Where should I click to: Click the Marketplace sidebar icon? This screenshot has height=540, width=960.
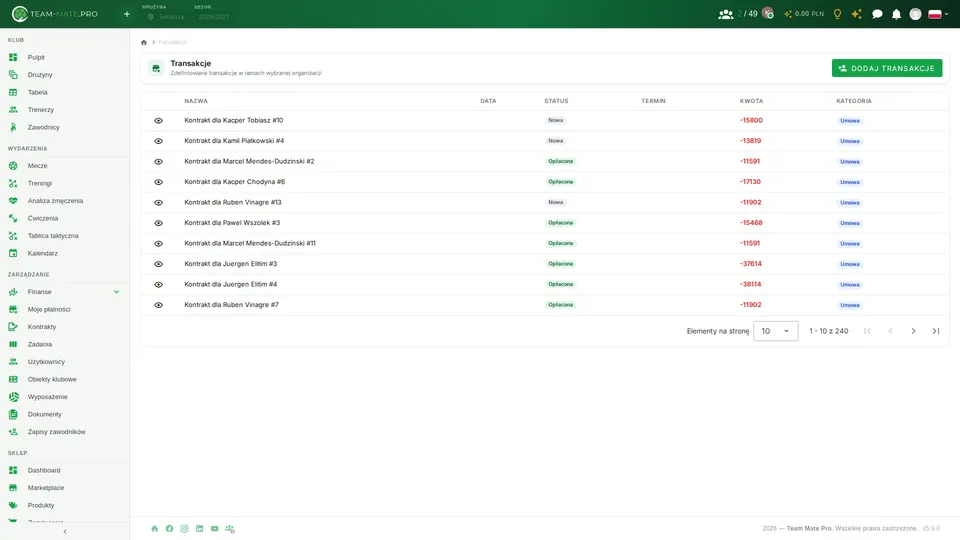tap(13, 488)
